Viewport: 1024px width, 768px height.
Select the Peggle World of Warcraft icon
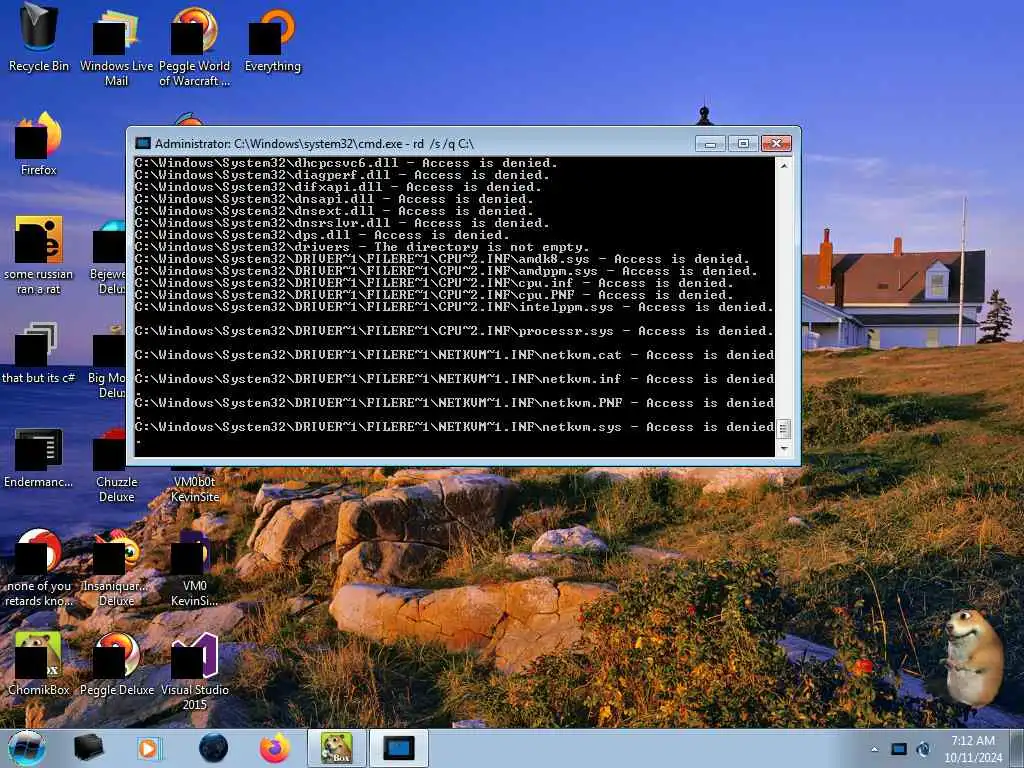195,47
